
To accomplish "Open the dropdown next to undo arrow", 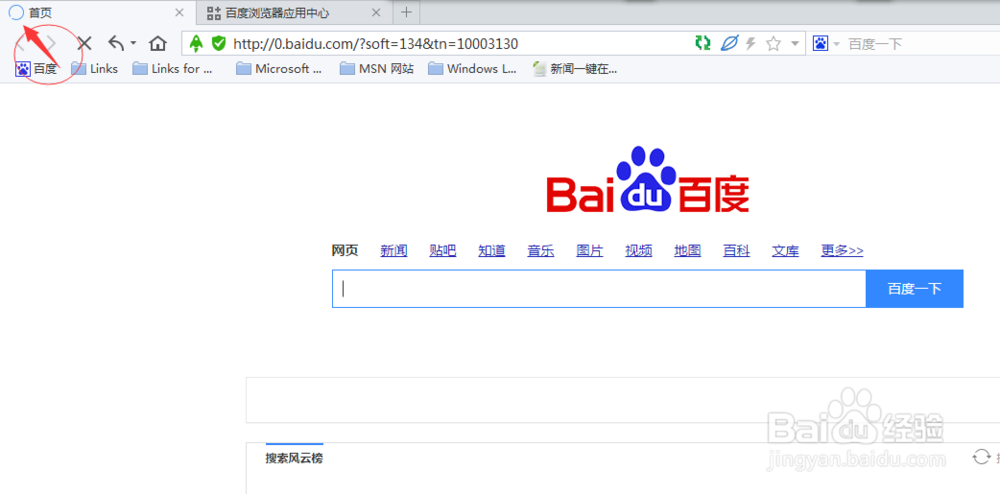I will (133, 43).
